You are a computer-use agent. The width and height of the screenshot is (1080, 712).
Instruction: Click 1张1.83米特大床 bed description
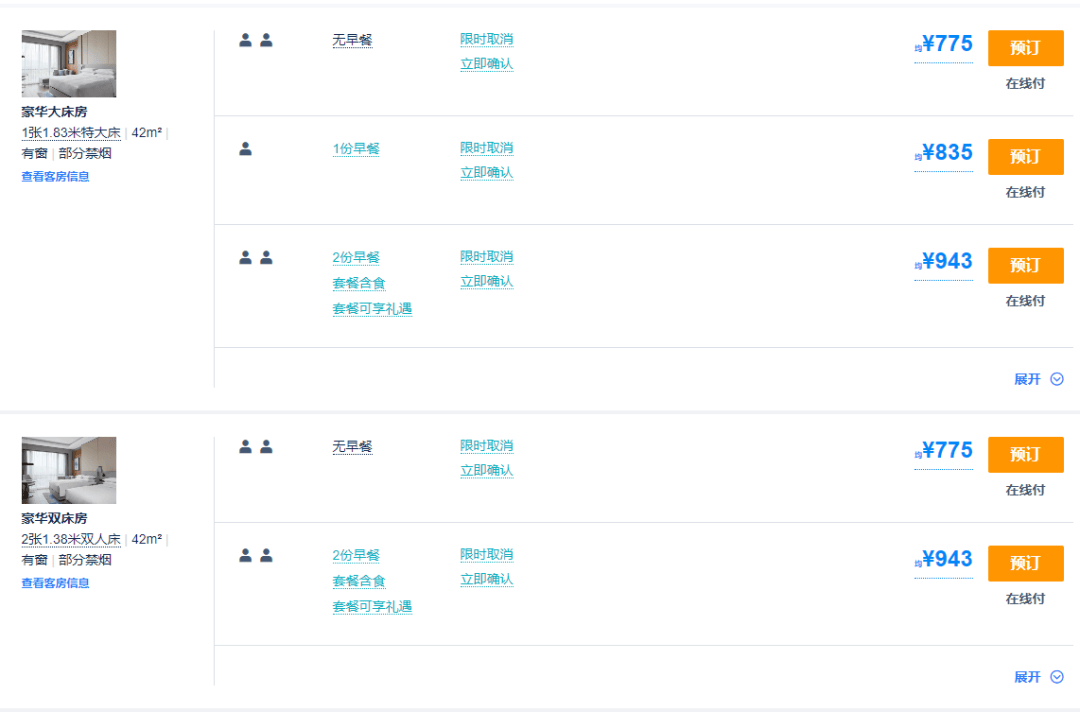pos(71,133)
